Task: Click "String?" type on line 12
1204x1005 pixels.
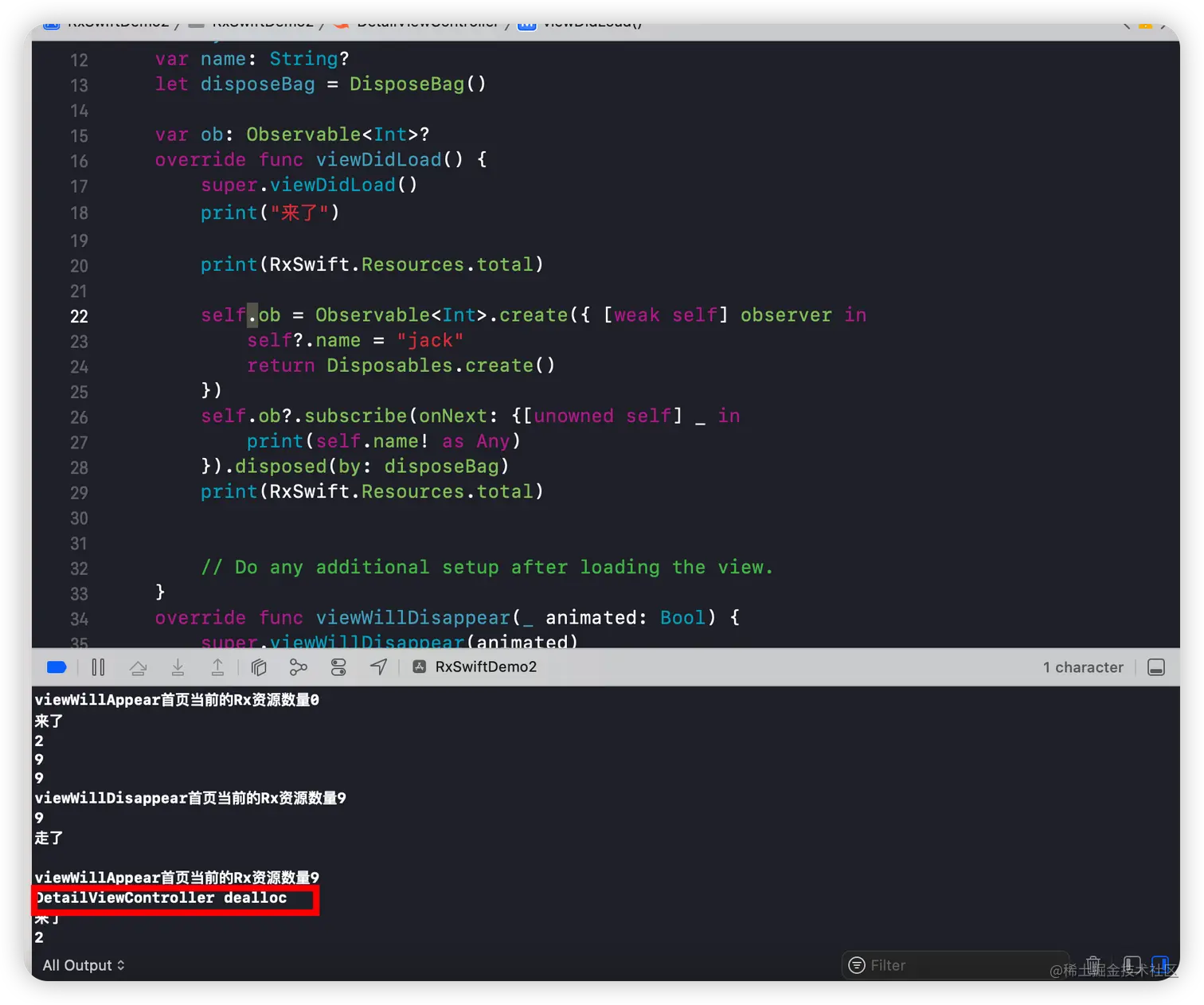Action: (x=309, y=59)
